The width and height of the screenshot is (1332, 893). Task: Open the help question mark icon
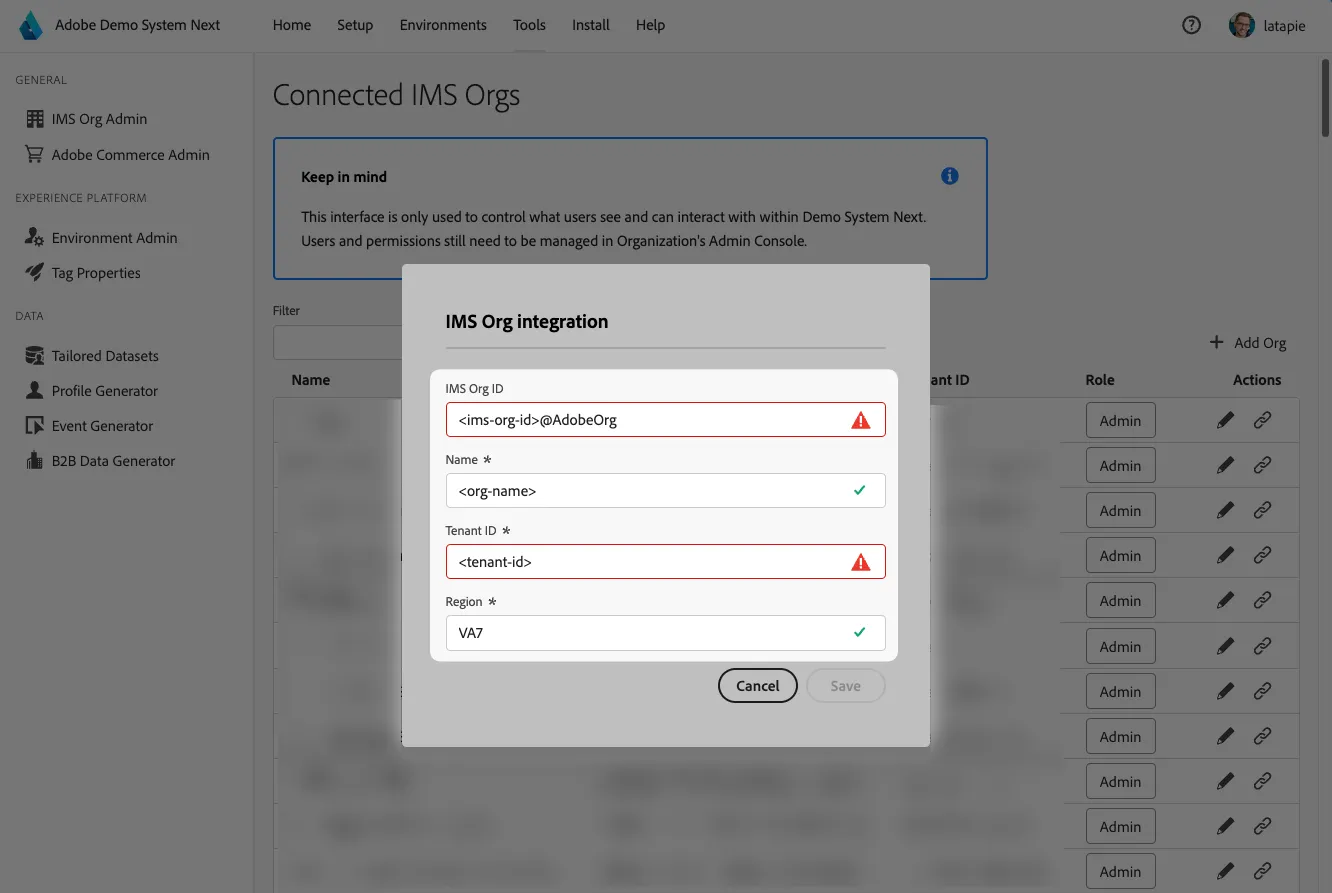[1191, 26]
